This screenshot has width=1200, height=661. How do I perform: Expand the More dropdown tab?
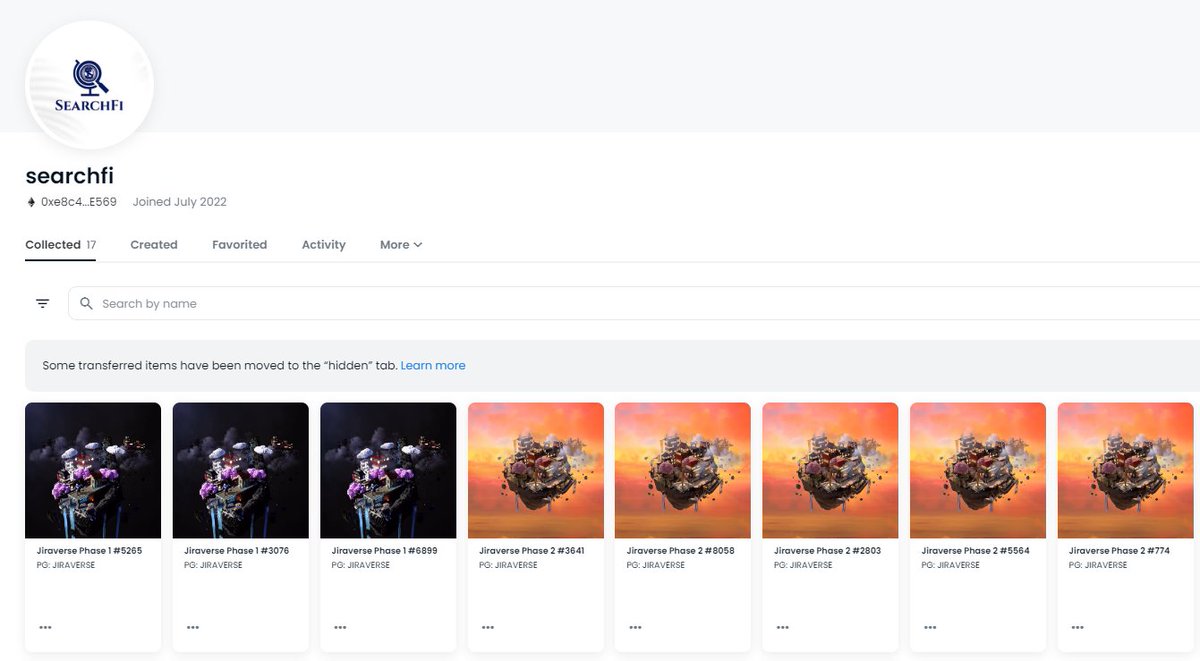pos(401,245)
